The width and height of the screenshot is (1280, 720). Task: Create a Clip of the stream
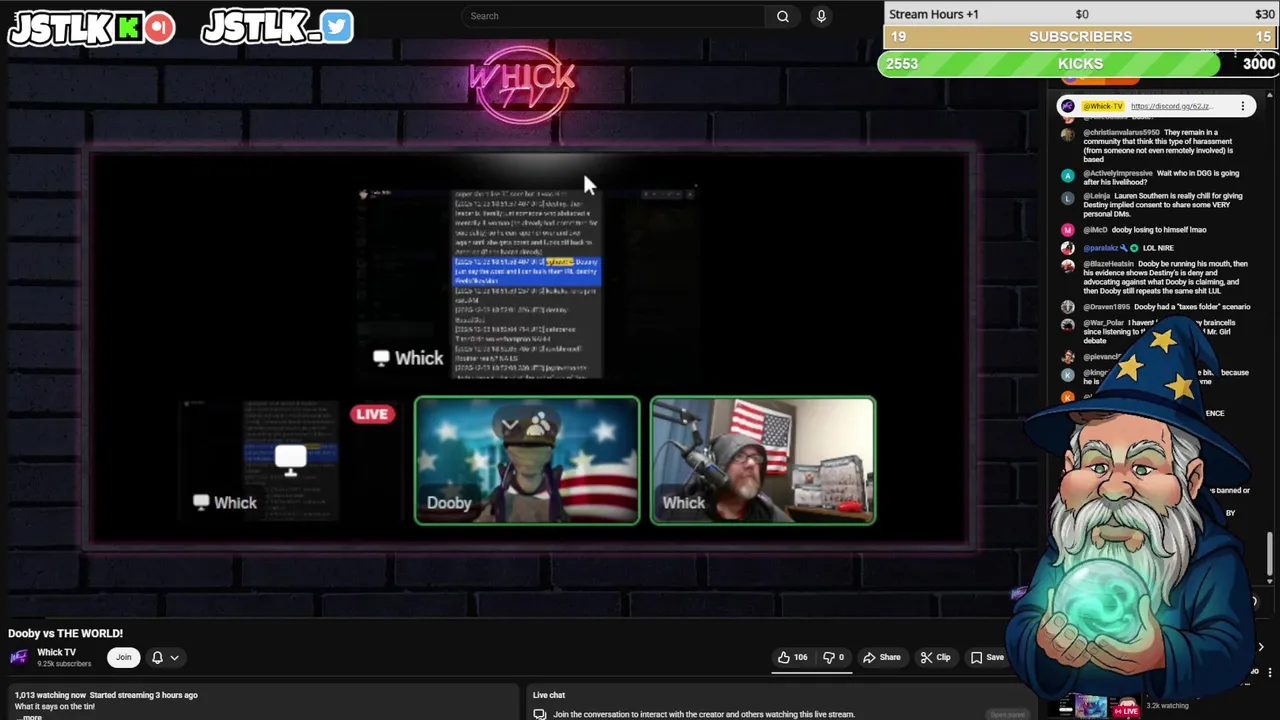coord(935,657)
